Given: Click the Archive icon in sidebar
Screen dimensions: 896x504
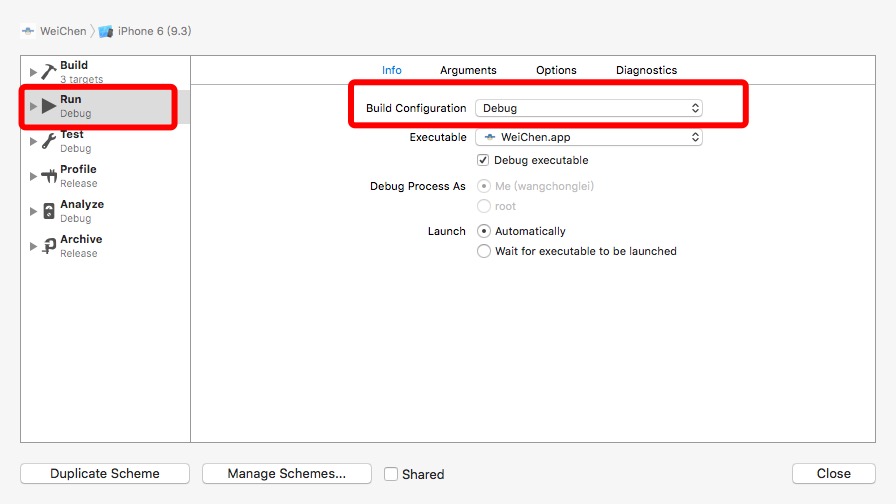Looking at the screenshot, I should pyautogui.click(x=49, y=246).
